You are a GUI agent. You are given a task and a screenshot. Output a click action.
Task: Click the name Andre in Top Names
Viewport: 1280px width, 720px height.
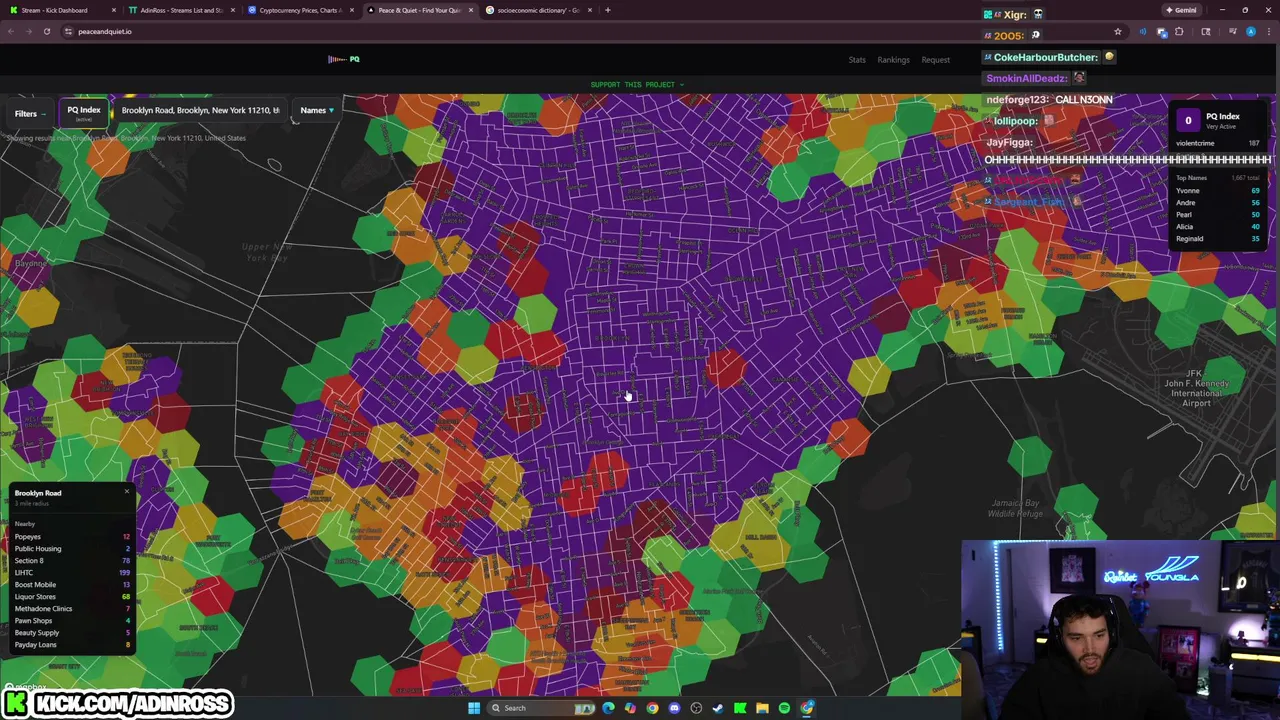pos(1185,202)
